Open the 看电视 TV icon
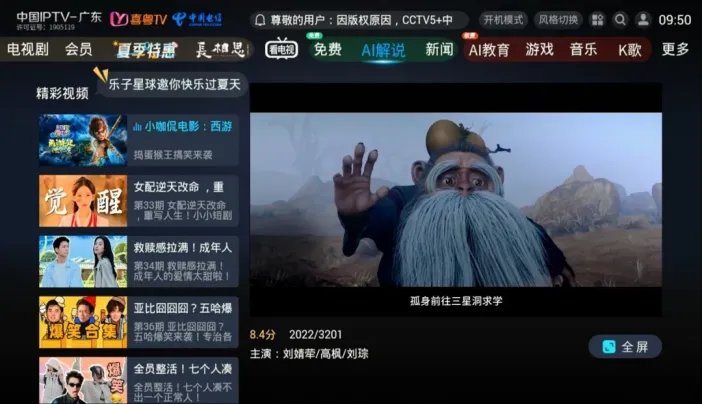702x404 pixels. click(281, 49)
